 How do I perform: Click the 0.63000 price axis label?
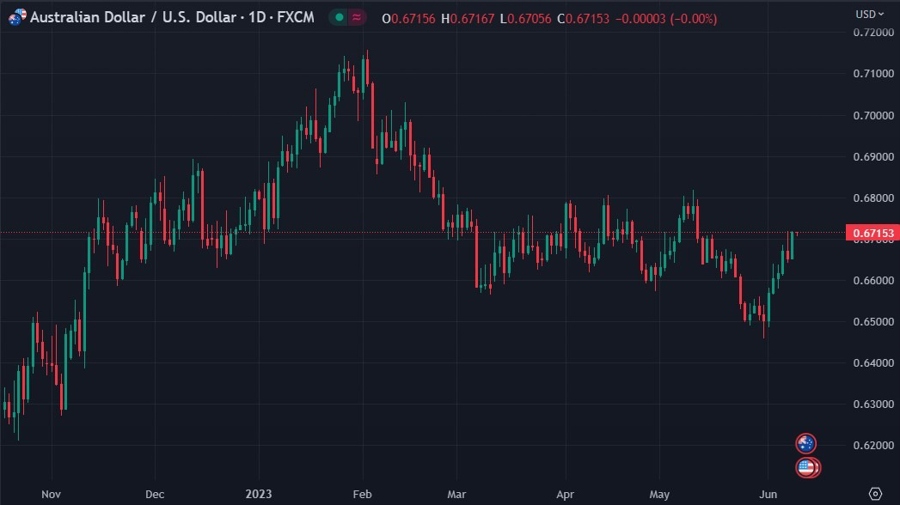pos(873,404)
